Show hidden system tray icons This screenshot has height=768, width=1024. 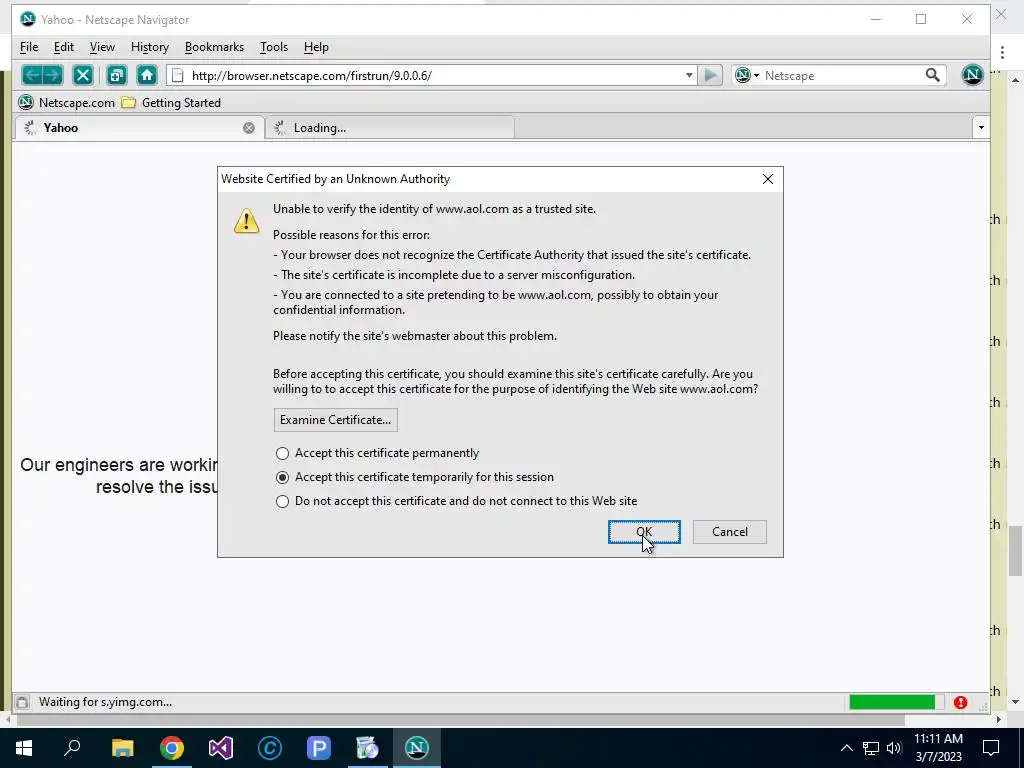pos(846,748)
